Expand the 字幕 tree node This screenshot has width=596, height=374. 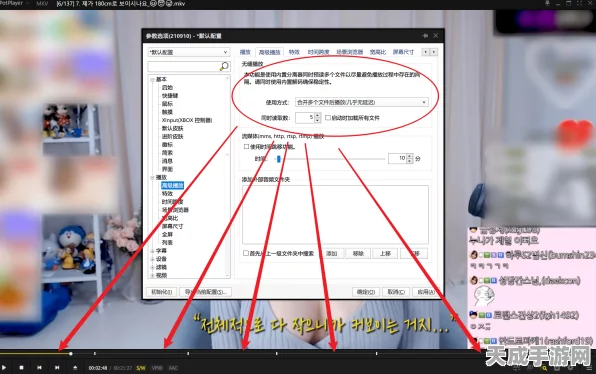152,251
